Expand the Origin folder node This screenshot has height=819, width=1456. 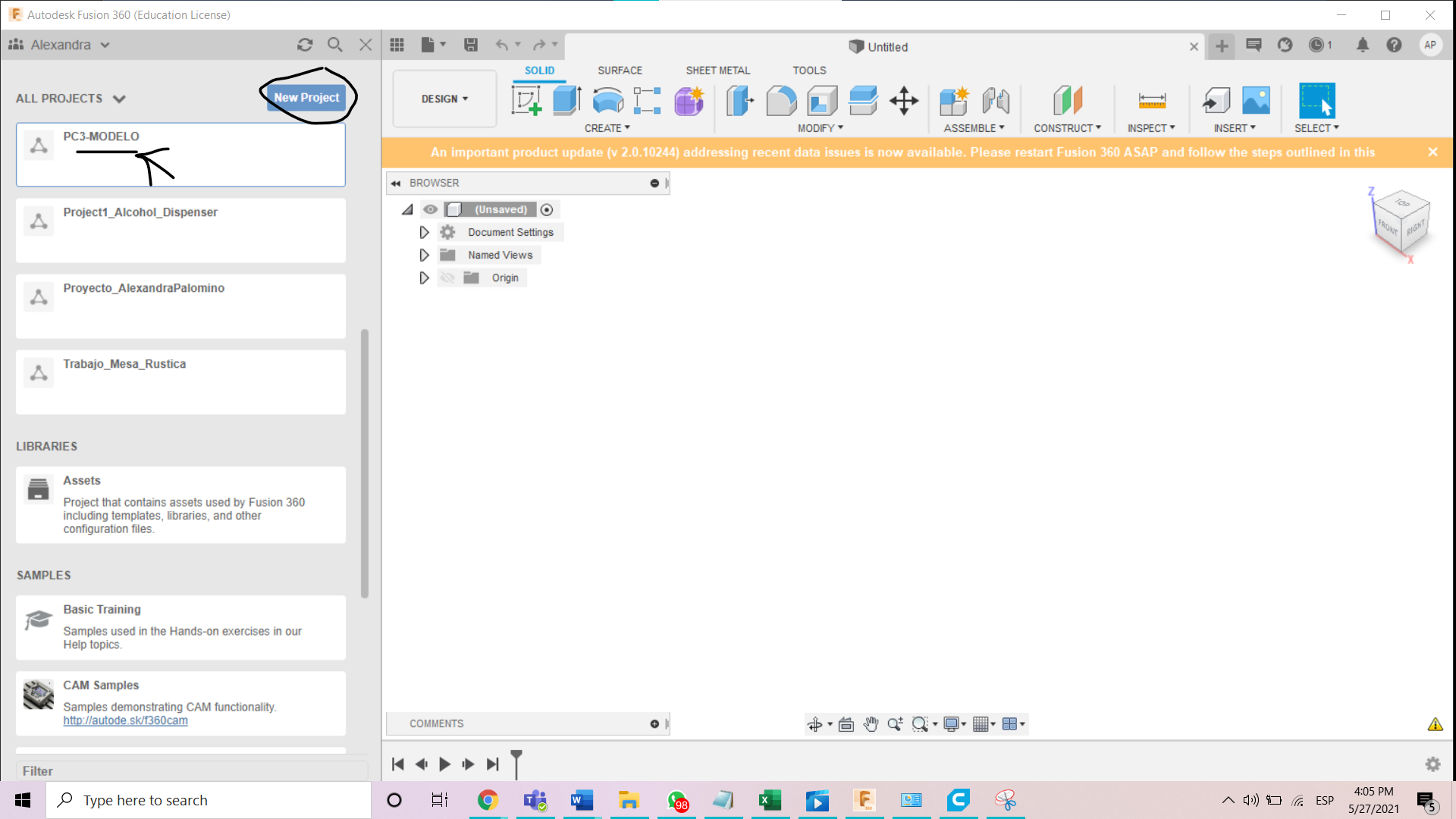pos(424,278)
